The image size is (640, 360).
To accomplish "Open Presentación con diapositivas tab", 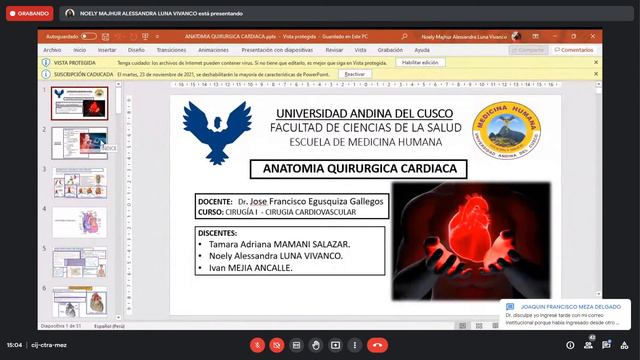I will [x=277, y=50].
